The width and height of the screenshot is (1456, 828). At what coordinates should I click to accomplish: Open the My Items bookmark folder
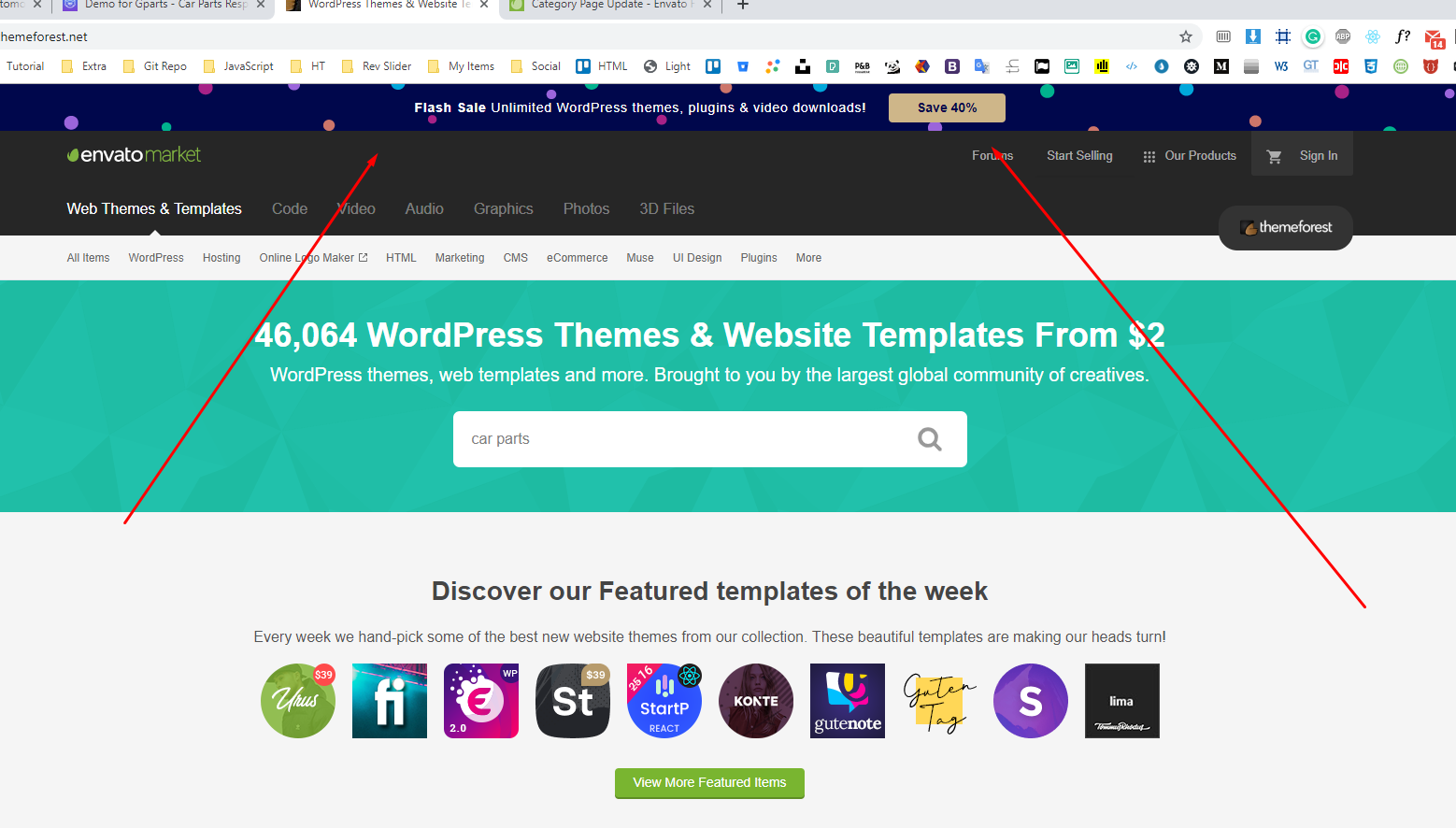pos(461,66)
